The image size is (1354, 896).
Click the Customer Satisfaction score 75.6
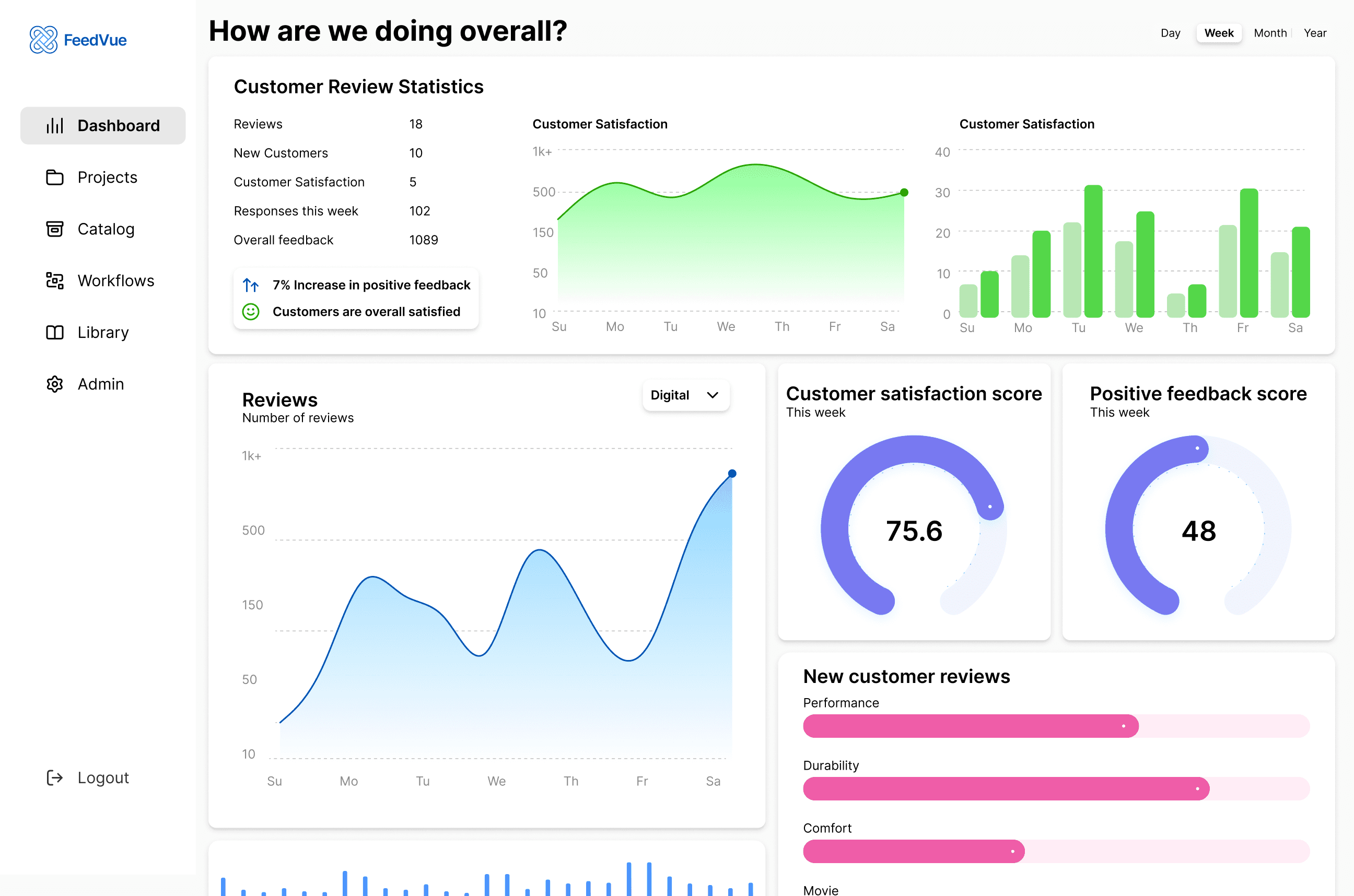(913, 528)
